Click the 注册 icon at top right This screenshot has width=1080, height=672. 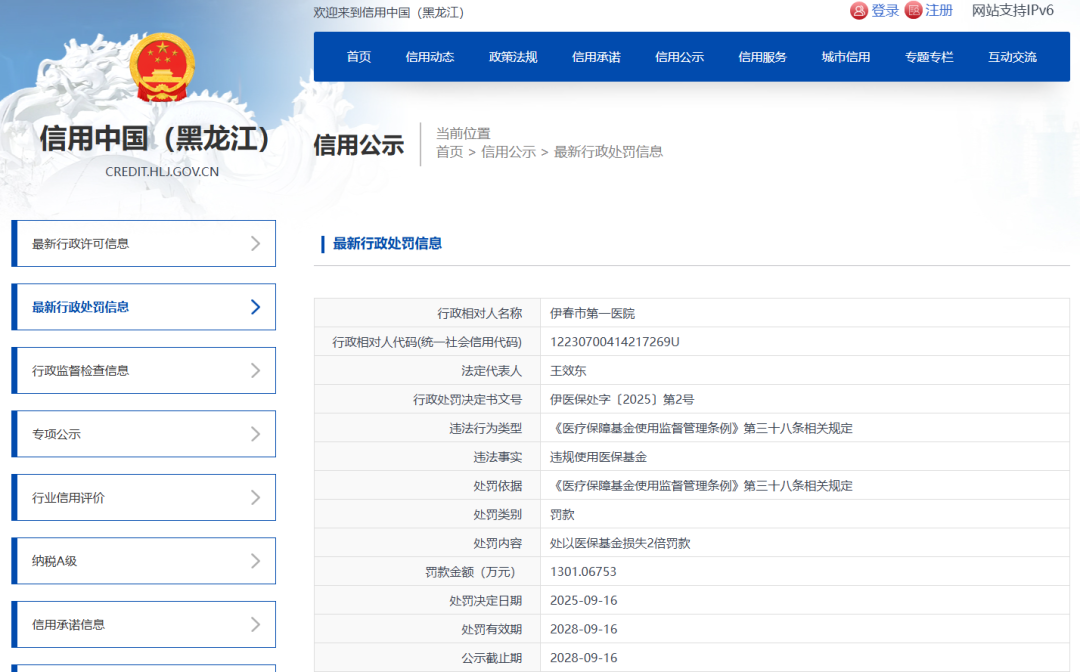[913, 10]
